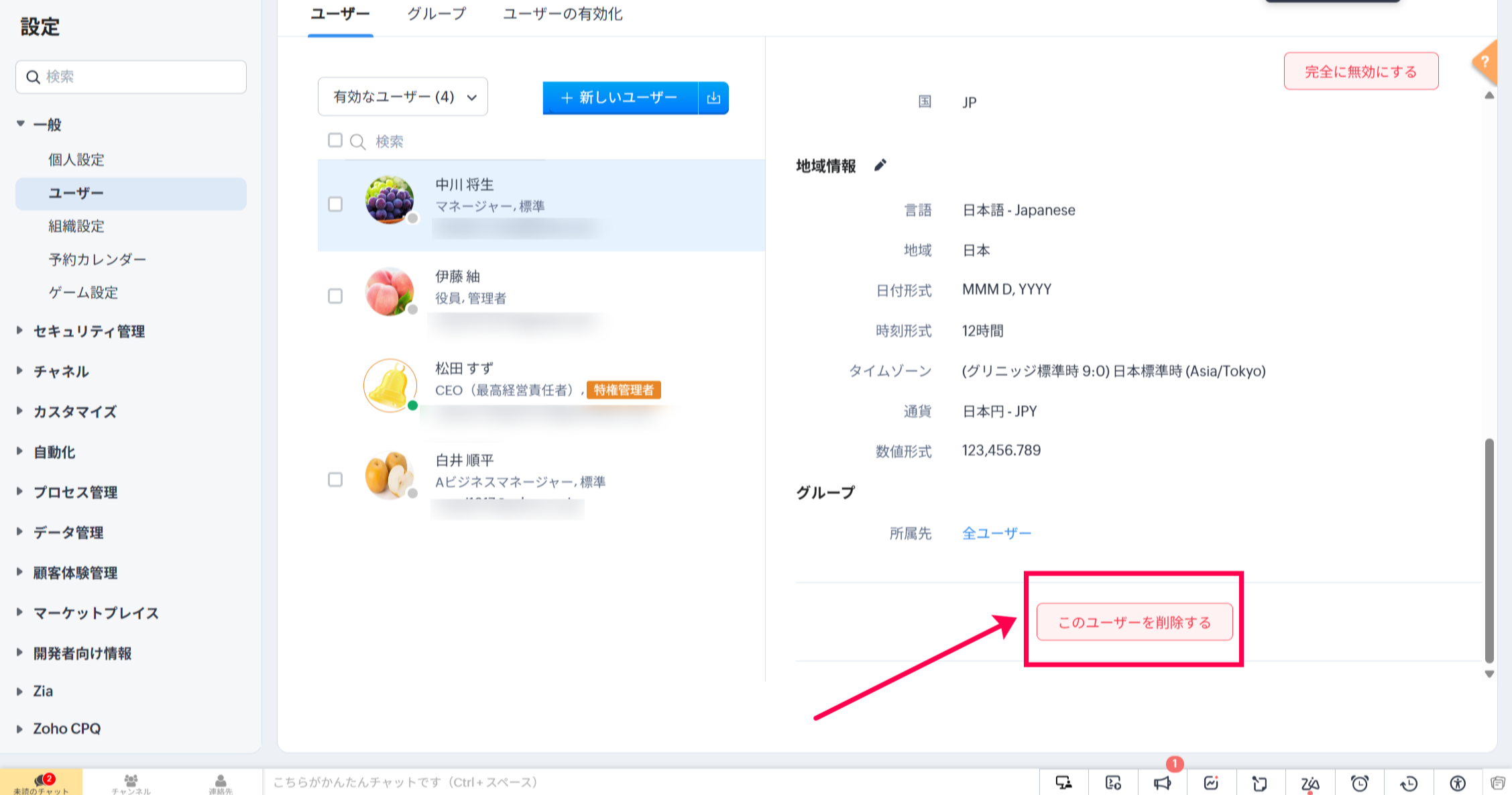Click the import users icon button
This screenshot has height=795, width=1512.
[x=713, y=98]
